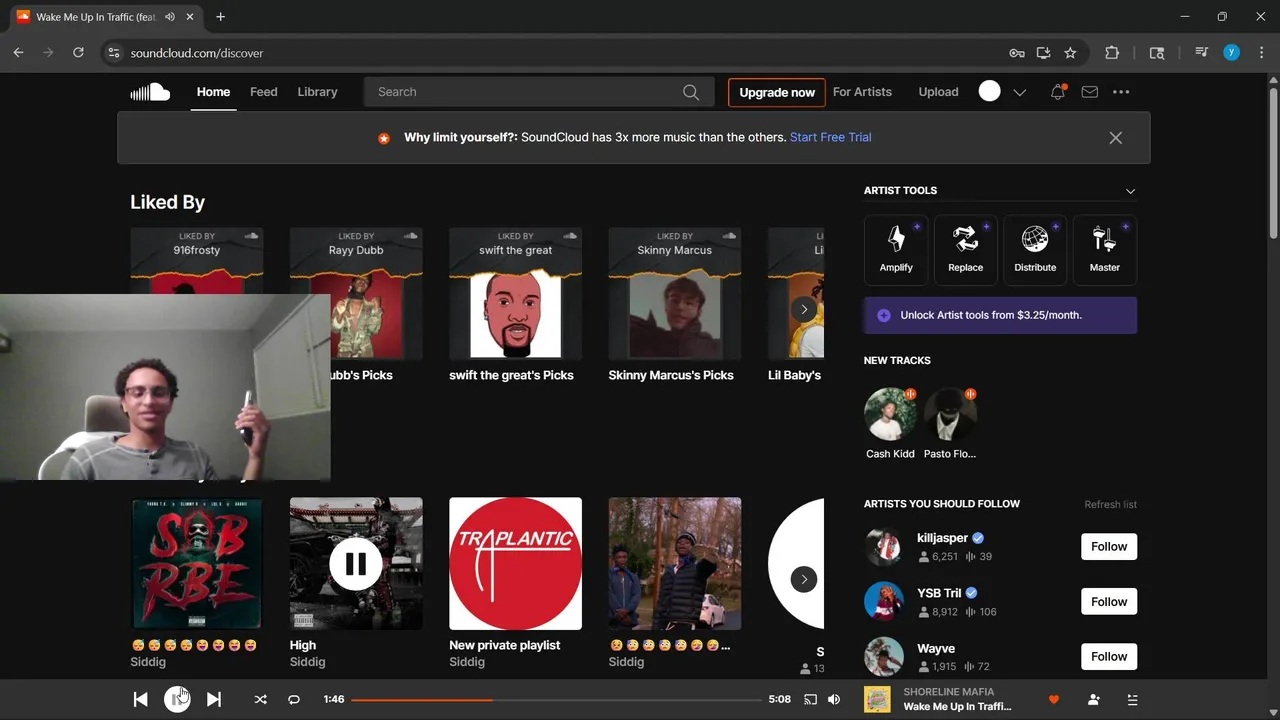Follow YSB Tril
The image size is (1280, 720).
point(1109,602)
